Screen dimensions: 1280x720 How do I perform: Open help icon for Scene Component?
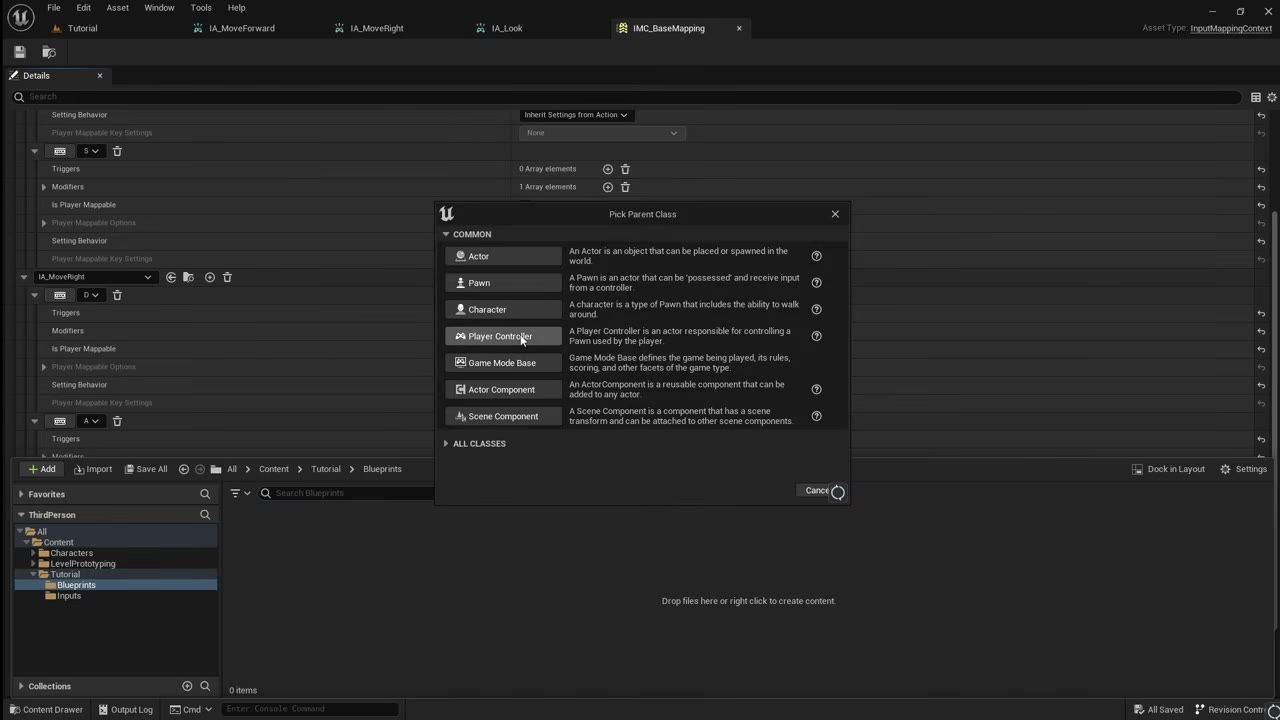[x=816, y=416]
